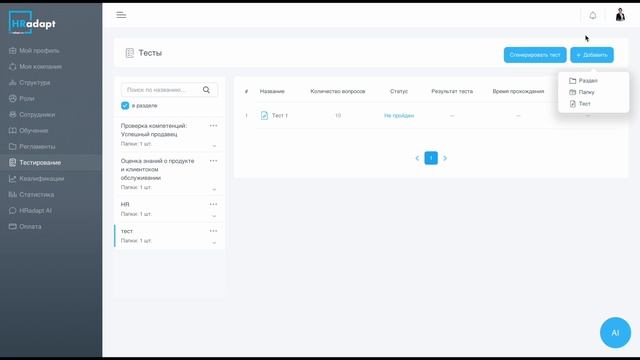Click the HRadapt AI chat icon
The height and width of the screenshot is (360, 640).
click(13, 211)
